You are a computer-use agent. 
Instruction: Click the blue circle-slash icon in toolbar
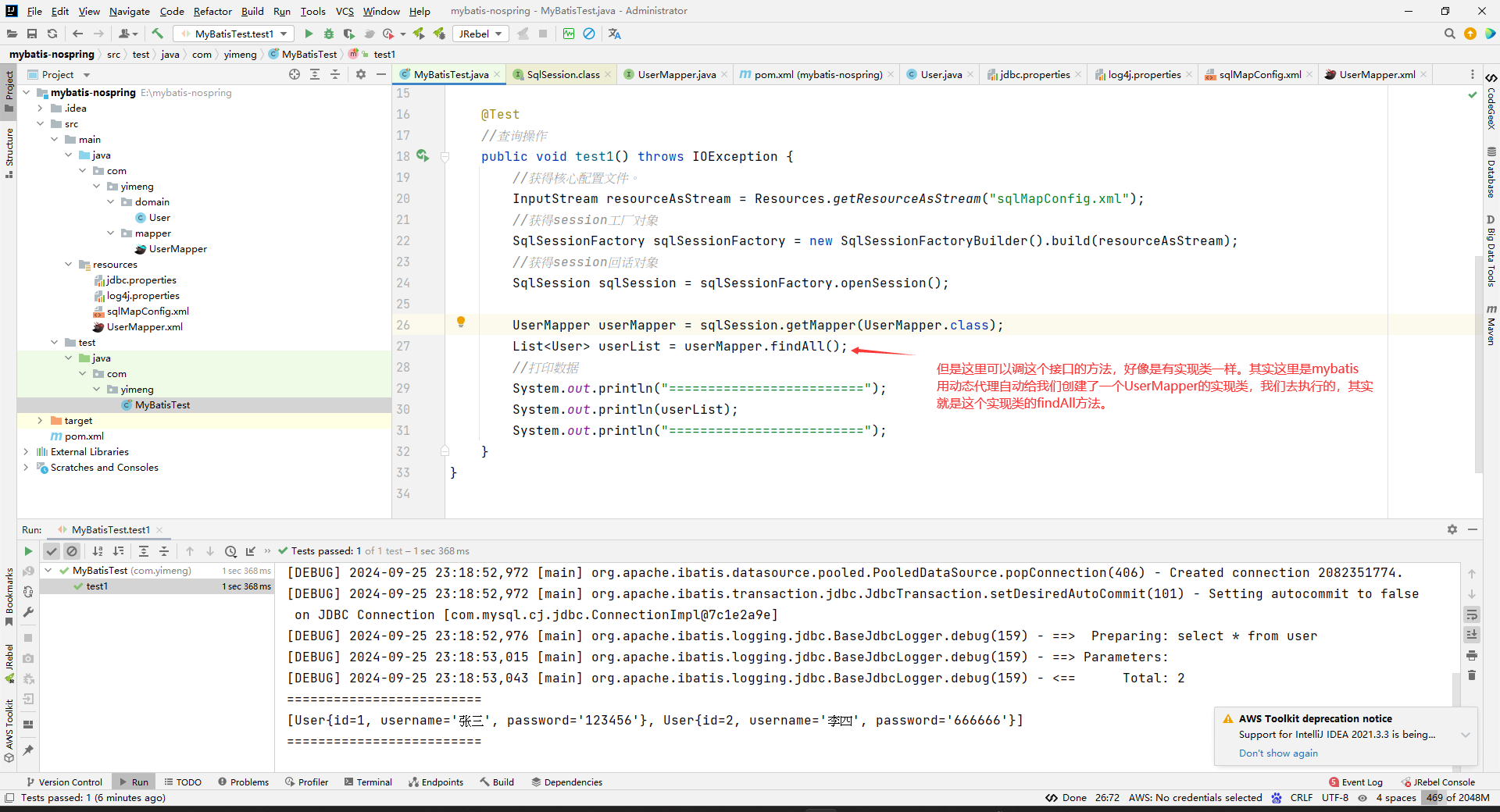coord(590,34)
